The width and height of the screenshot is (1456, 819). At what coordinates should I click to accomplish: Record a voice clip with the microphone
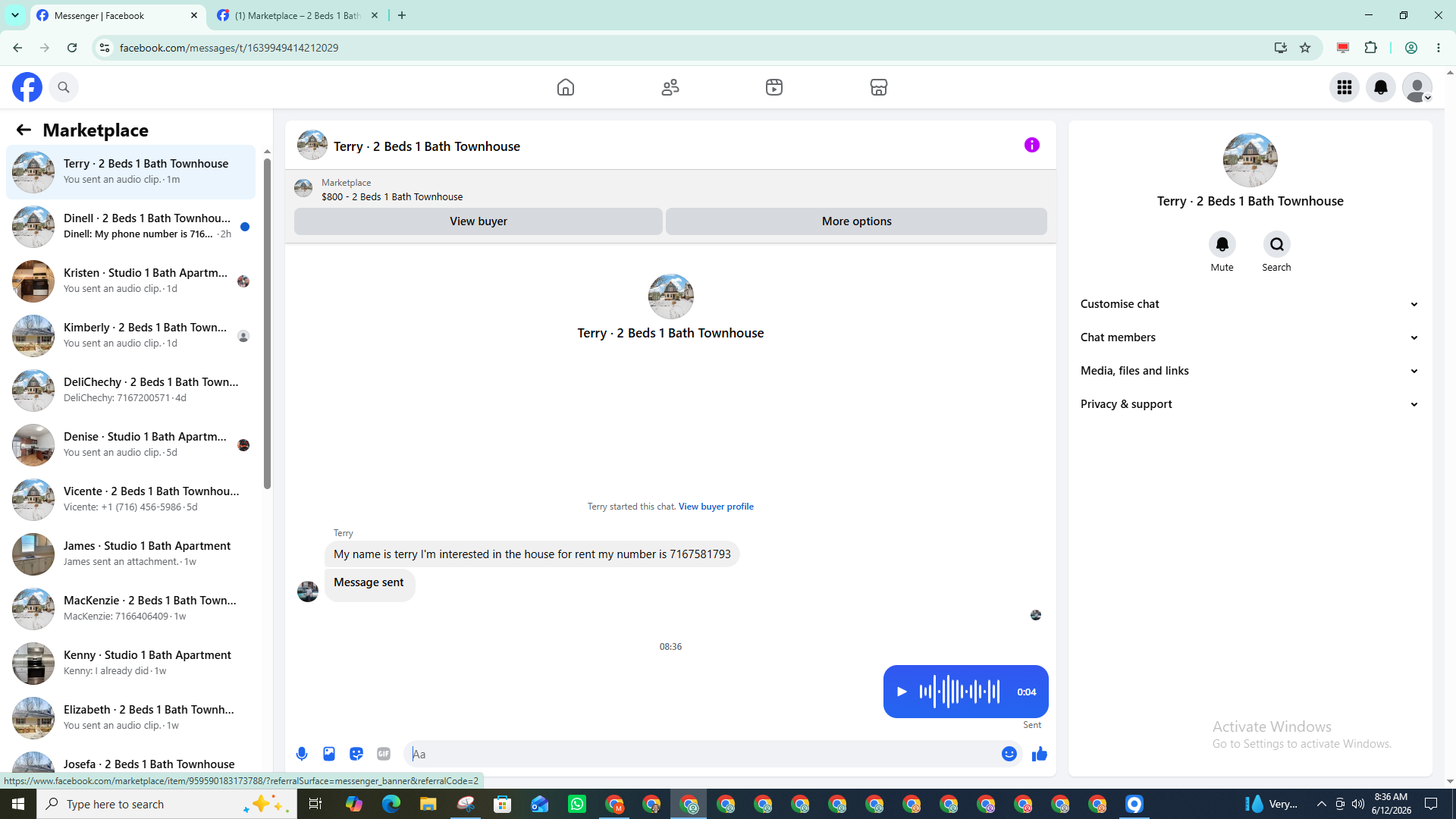302,754
